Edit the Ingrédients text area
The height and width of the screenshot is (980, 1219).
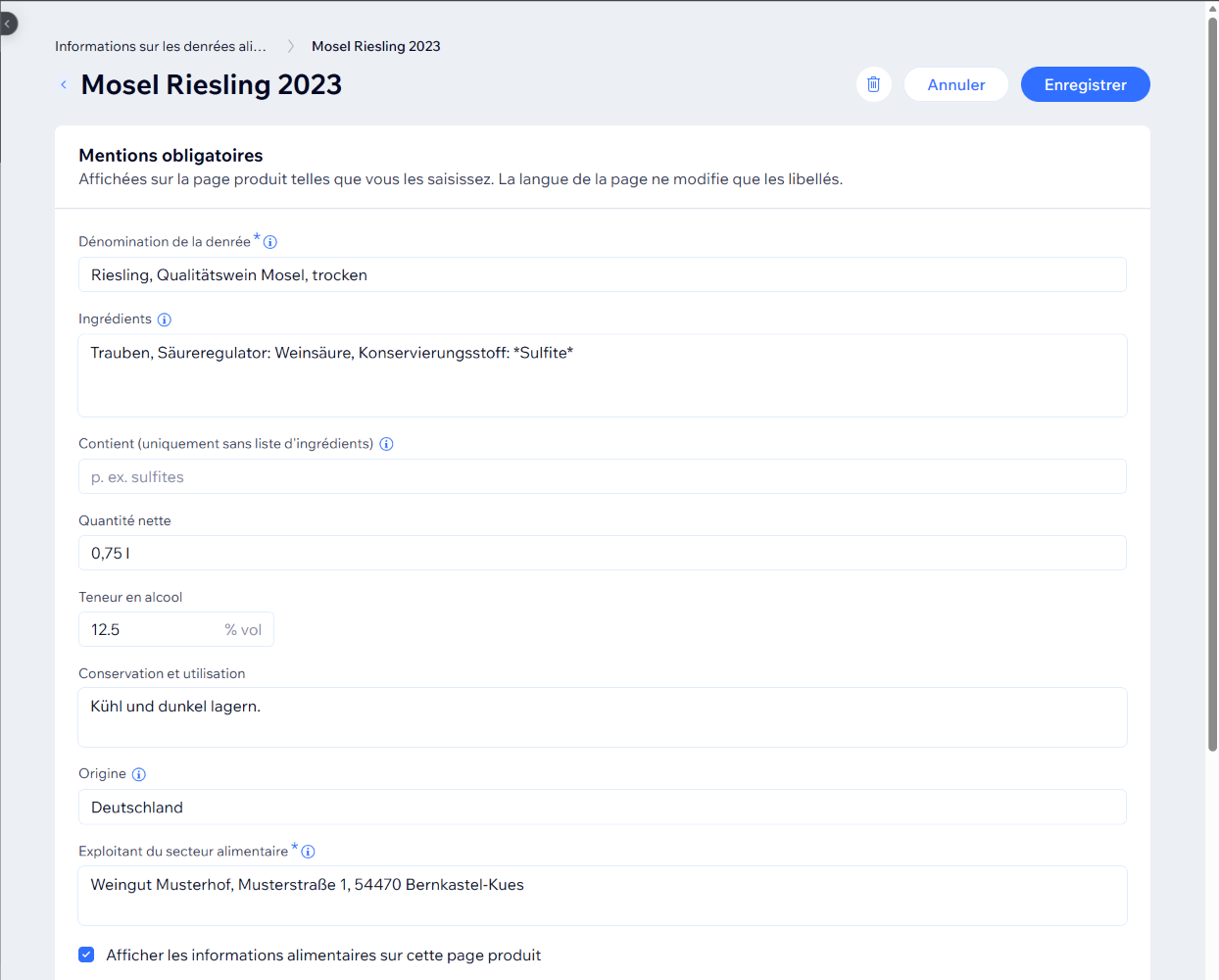pyautogui.click(x=603, y=375)
